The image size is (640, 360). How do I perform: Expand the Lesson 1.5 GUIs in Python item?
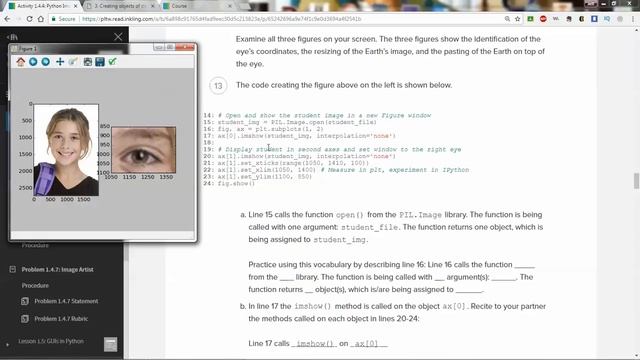coord(7,345)
